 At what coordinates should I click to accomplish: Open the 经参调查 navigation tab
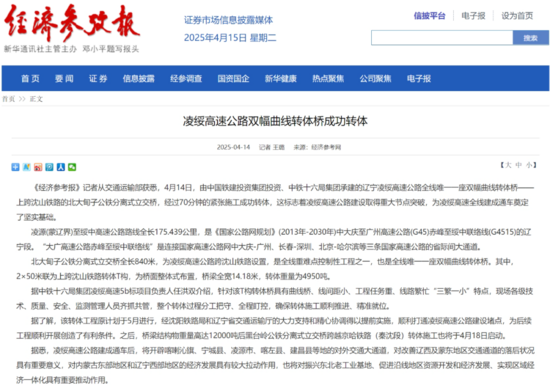[x=186, y=79]
